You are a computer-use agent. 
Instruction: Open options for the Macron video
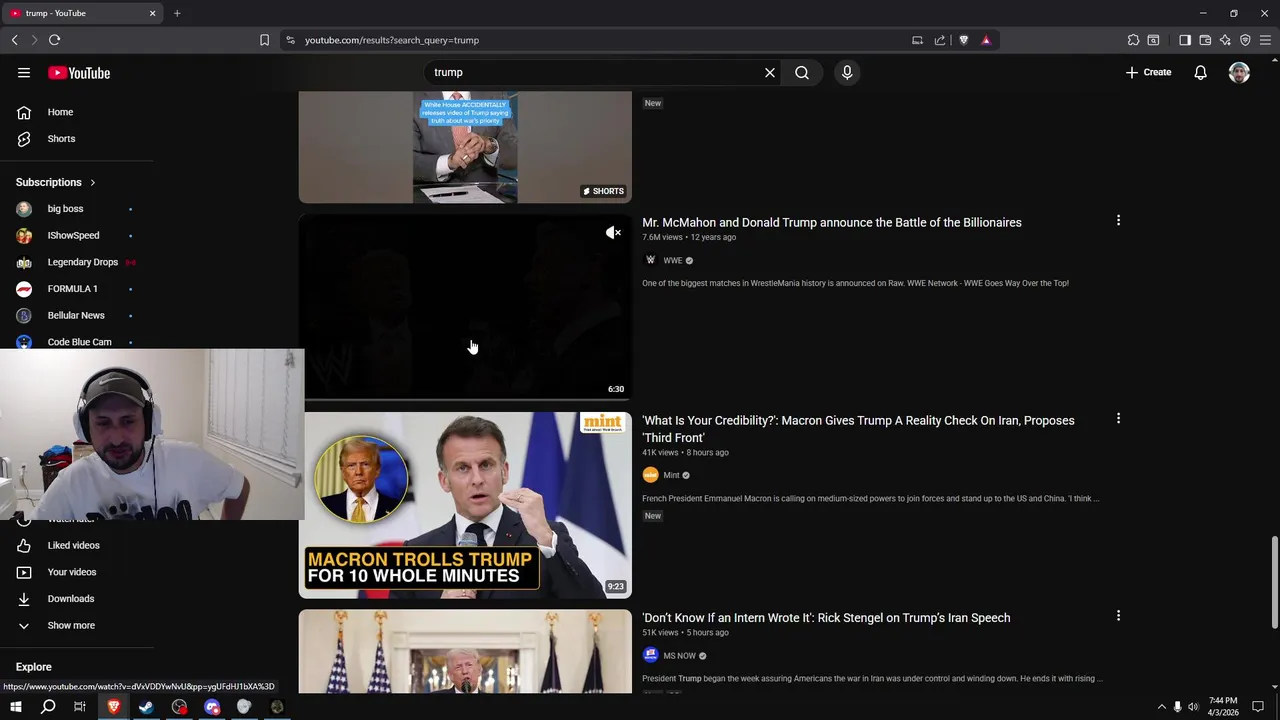click(1118, 419)
